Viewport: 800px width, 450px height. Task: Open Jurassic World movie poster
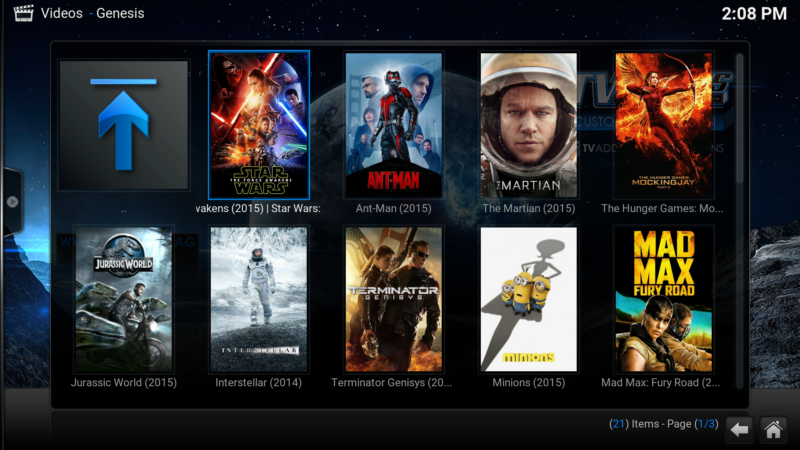pyautogui.click(x=123, y=299)
